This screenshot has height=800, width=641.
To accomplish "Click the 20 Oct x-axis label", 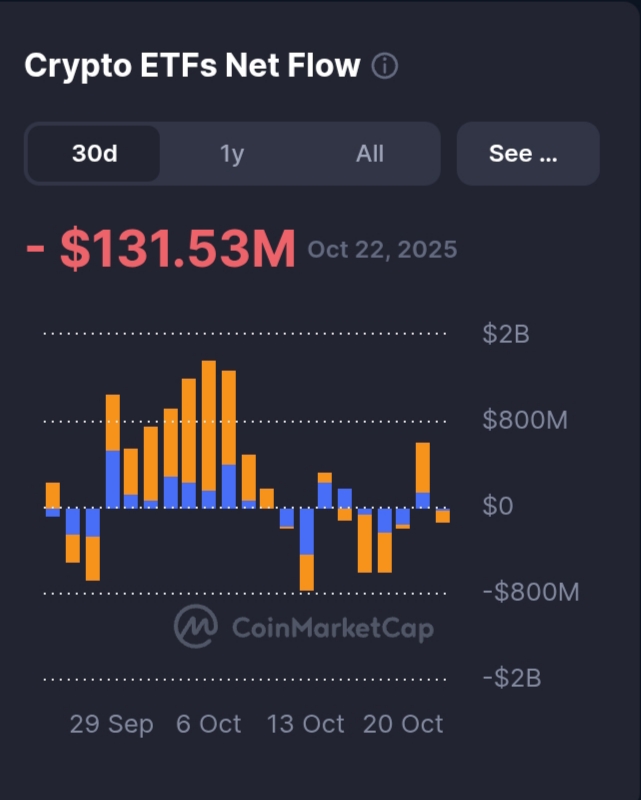I will pyautogui.click(x=403, y=724).
